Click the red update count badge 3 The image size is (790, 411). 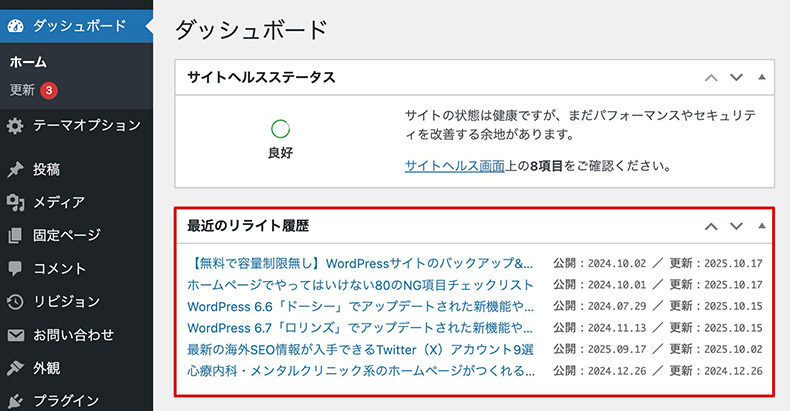pos(49,90)
